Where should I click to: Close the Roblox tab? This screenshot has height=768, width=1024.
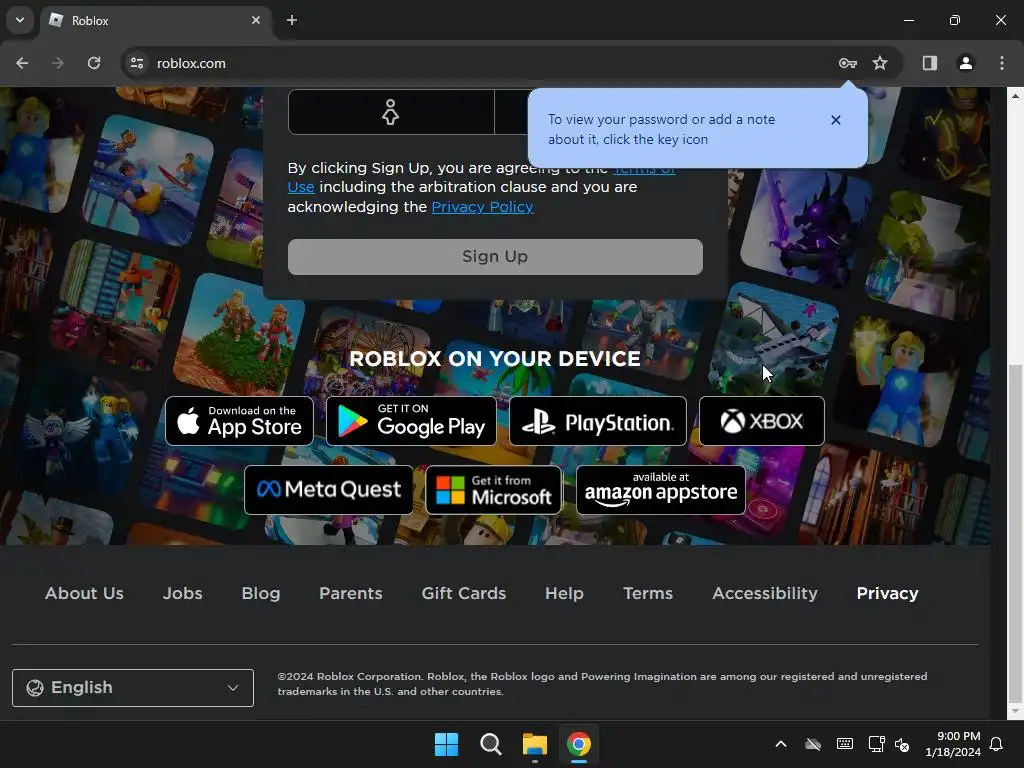pyautogui.click(x=256, y=20)
